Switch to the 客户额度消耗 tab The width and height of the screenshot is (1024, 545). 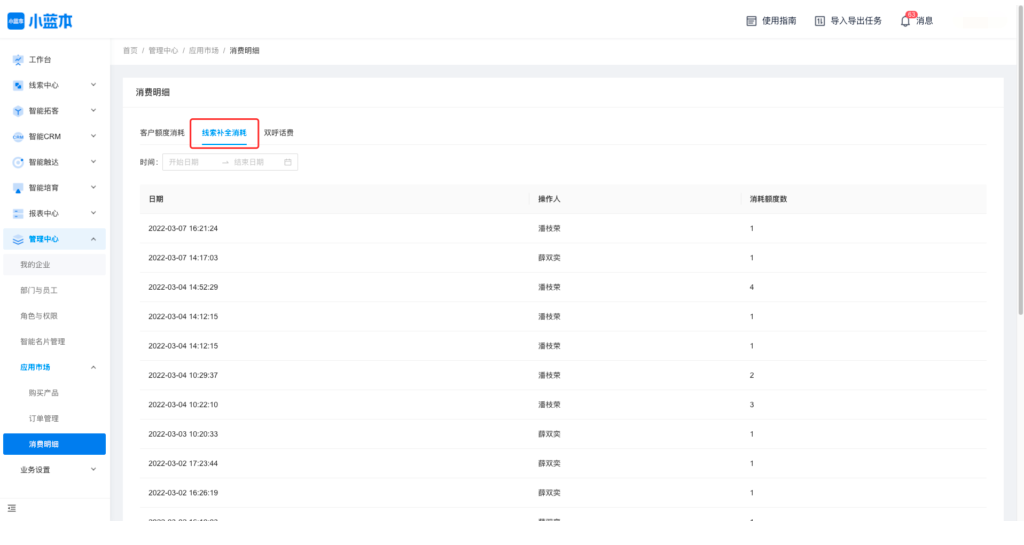(x=162, y=132)
